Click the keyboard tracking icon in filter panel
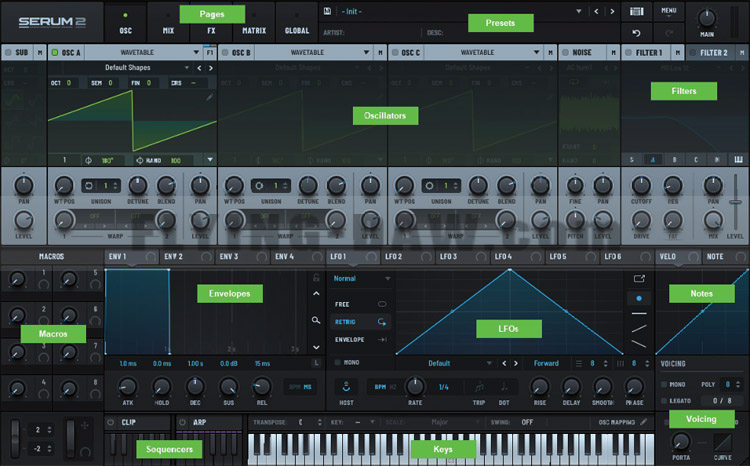 click(x=739, y=160)
